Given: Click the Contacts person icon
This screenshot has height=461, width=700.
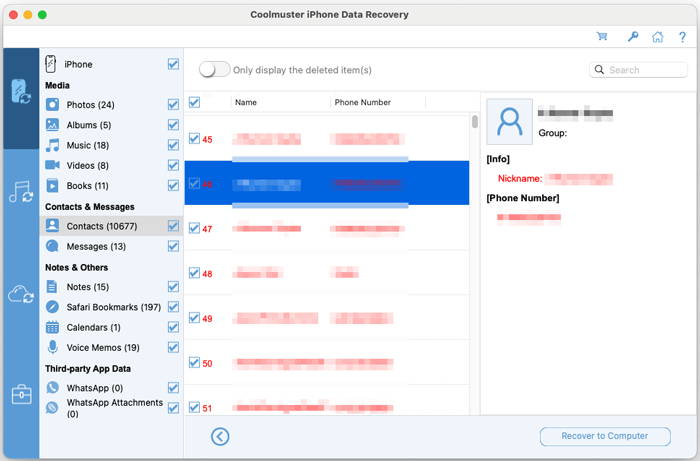Looking at the screenshot, I should click(x=52, y=226).
